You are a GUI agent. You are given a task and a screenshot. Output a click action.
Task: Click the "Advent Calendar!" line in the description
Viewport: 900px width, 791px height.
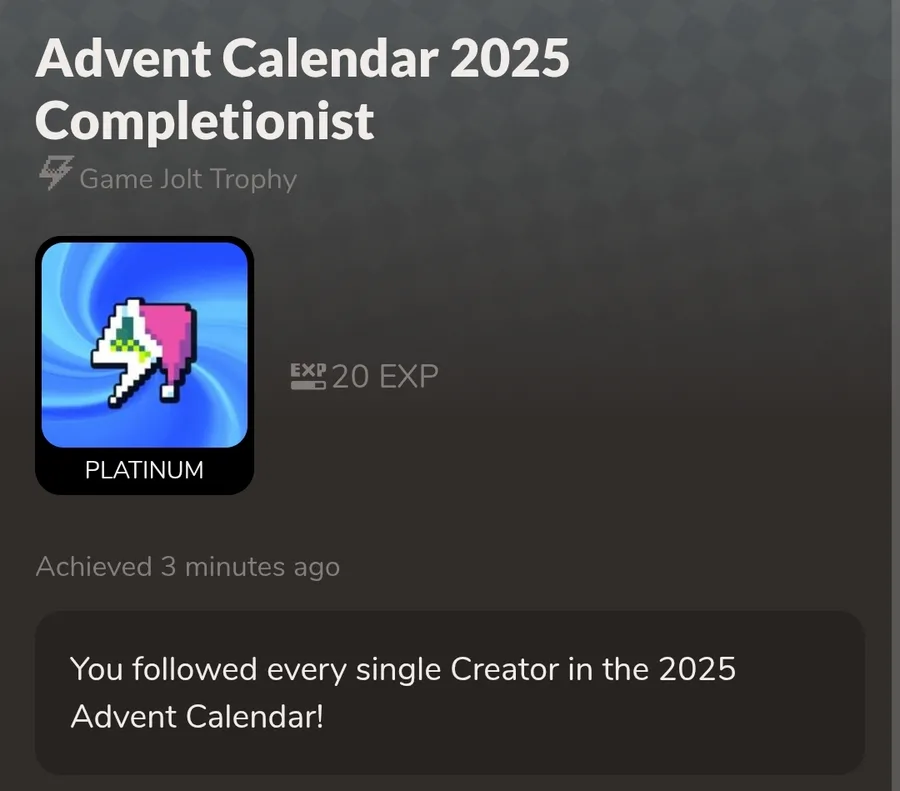point(197,717)
